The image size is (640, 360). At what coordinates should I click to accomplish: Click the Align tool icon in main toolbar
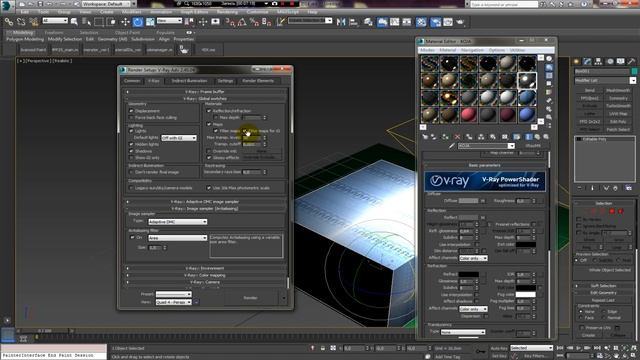pos(353,22)
